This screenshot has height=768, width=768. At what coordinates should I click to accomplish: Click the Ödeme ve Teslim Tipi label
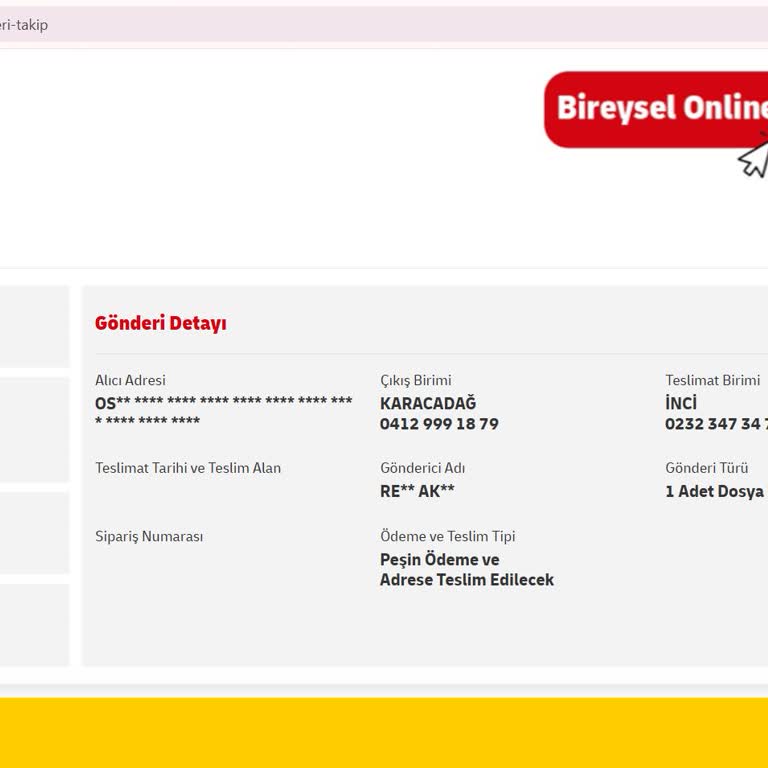447,536
